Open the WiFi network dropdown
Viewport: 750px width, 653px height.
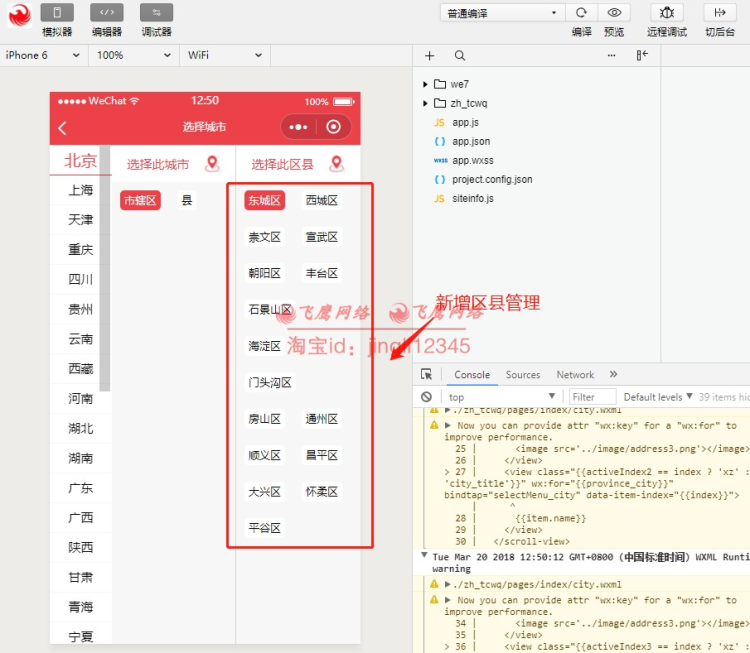225,55
